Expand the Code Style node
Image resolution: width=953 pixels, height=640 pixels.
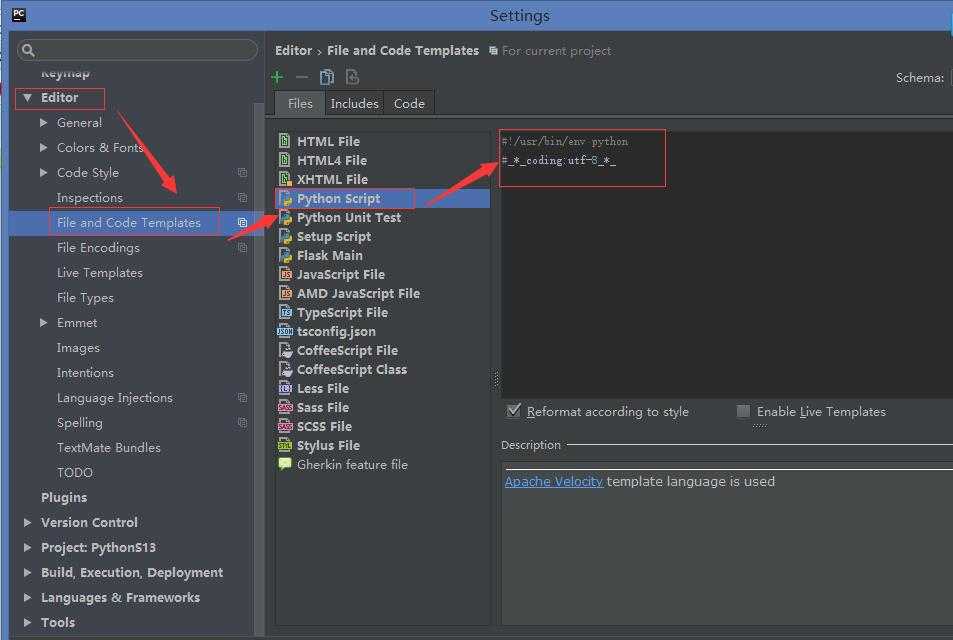click(43, 173)
